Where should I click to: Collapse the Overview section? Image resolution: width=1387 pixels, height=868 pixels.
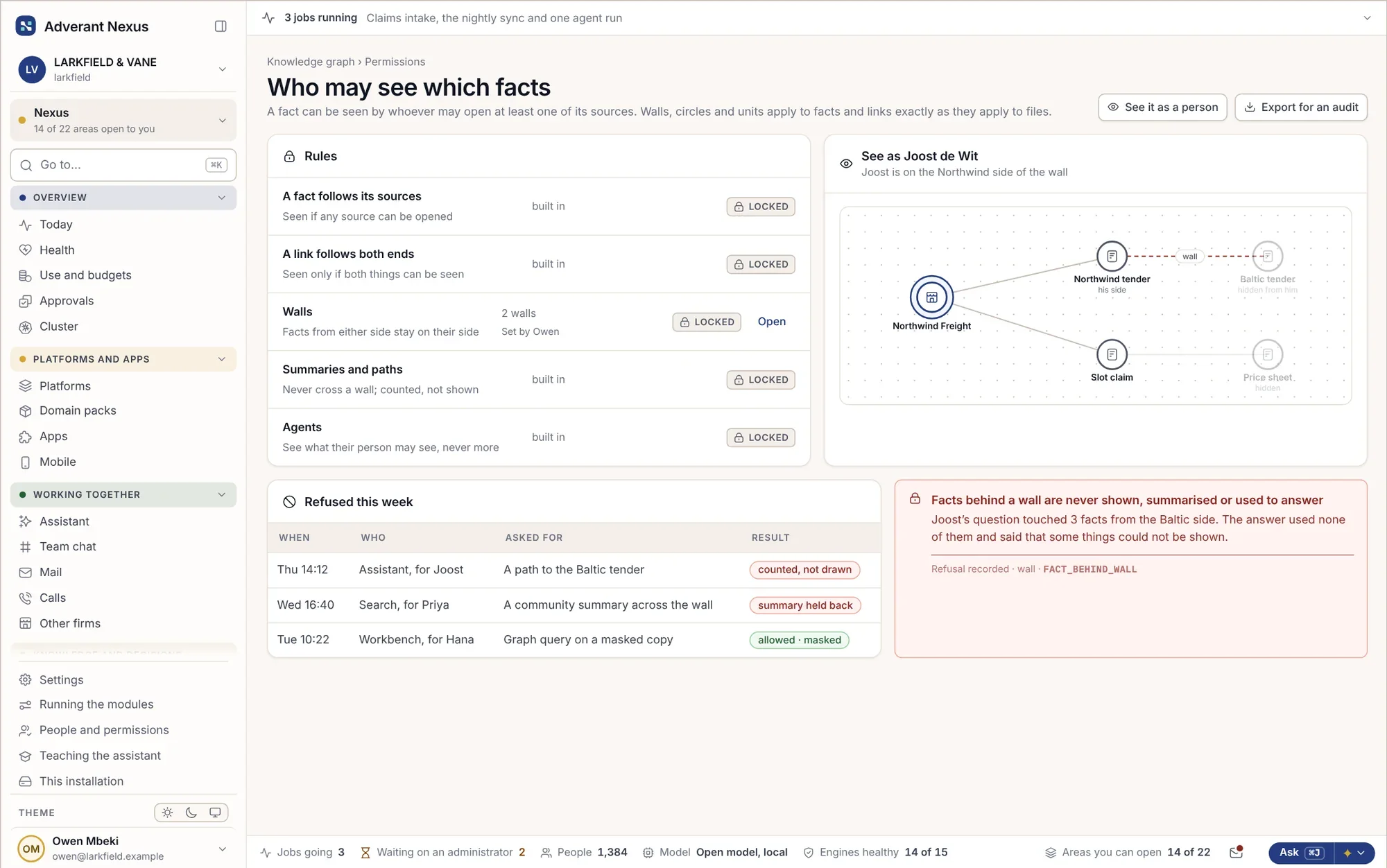click(x=123, y=198)
